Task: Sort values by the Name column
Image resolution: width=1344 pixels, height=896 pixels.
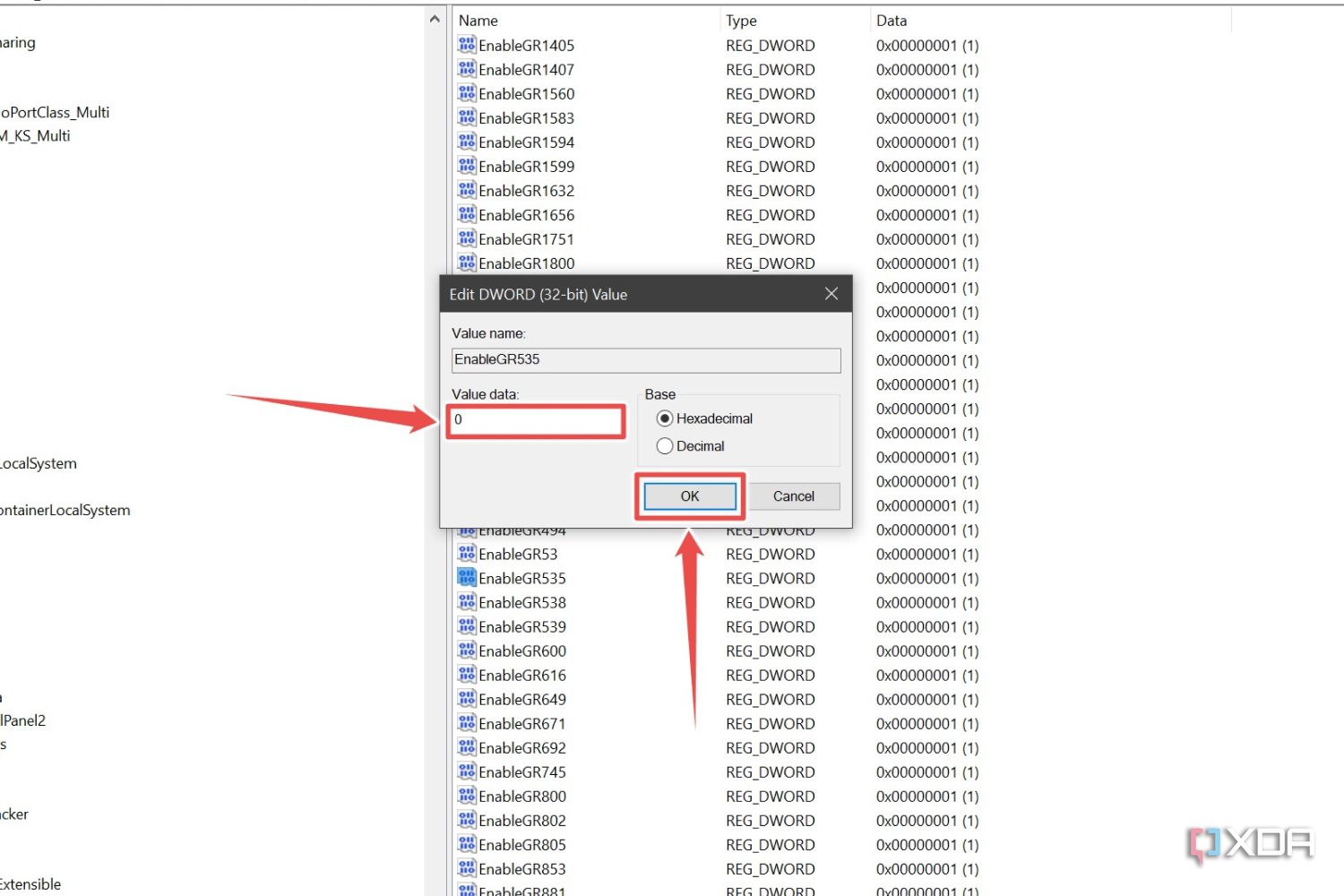Action: coord(478,20)
